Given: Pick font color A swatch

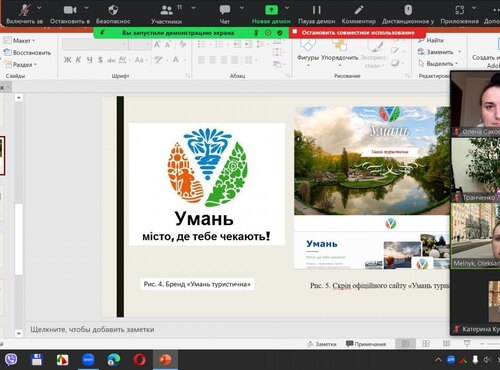Looking at the screenshot, I should point(176,60).
